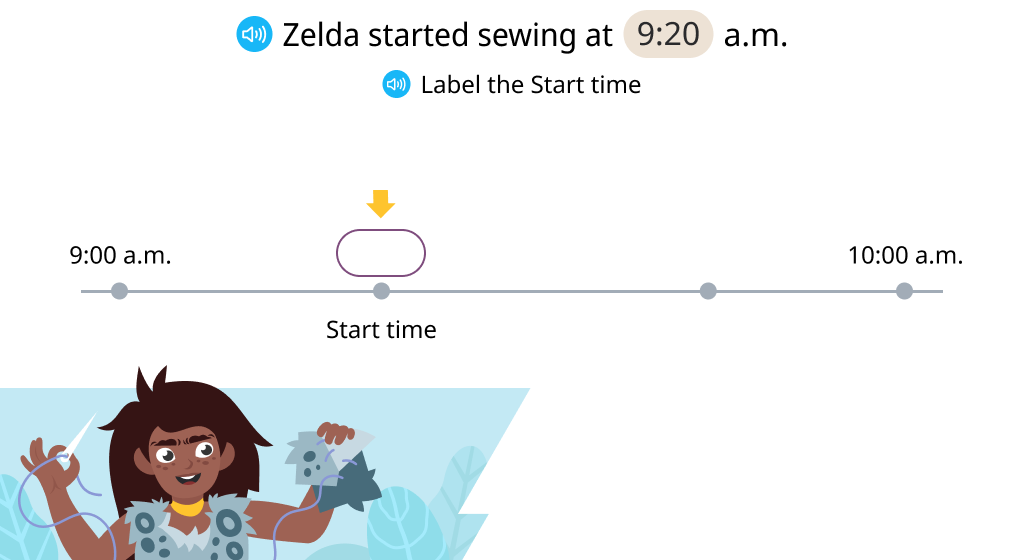Select the 9:20 time chip
This screenshot has width=1024, height=560.
[x=668, y=34]
